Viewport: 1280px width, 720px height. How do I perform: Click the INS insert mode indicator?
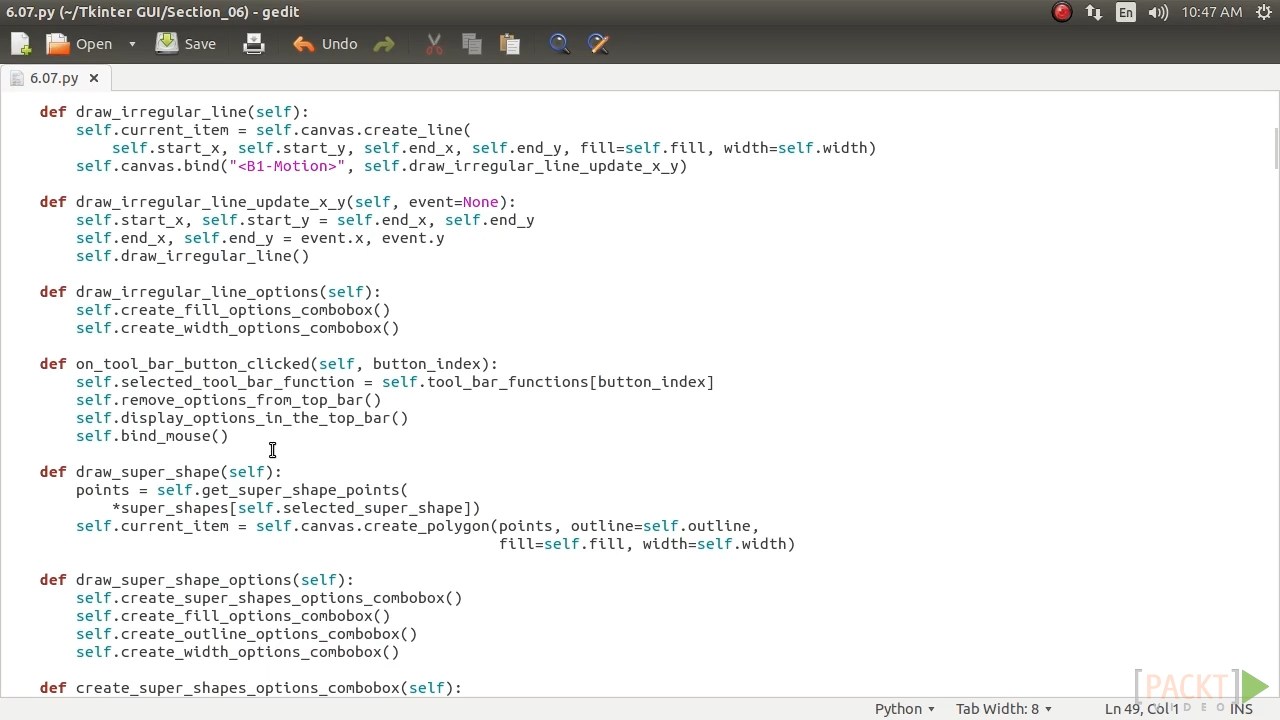click(1241, 708)
